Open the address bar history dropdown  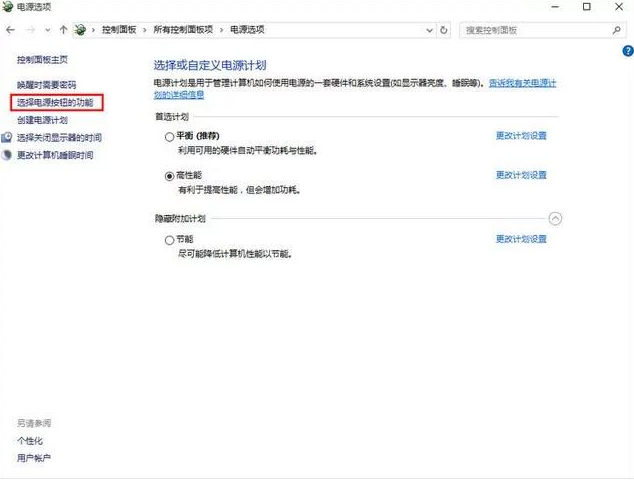[427, 30]
